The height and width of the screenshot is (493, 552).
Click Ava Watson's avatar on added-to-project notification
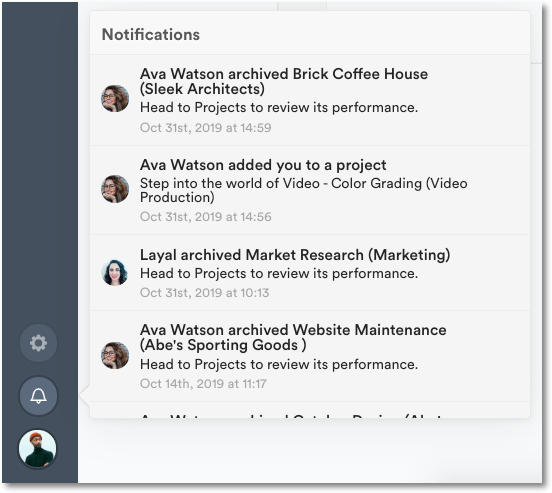115,189
